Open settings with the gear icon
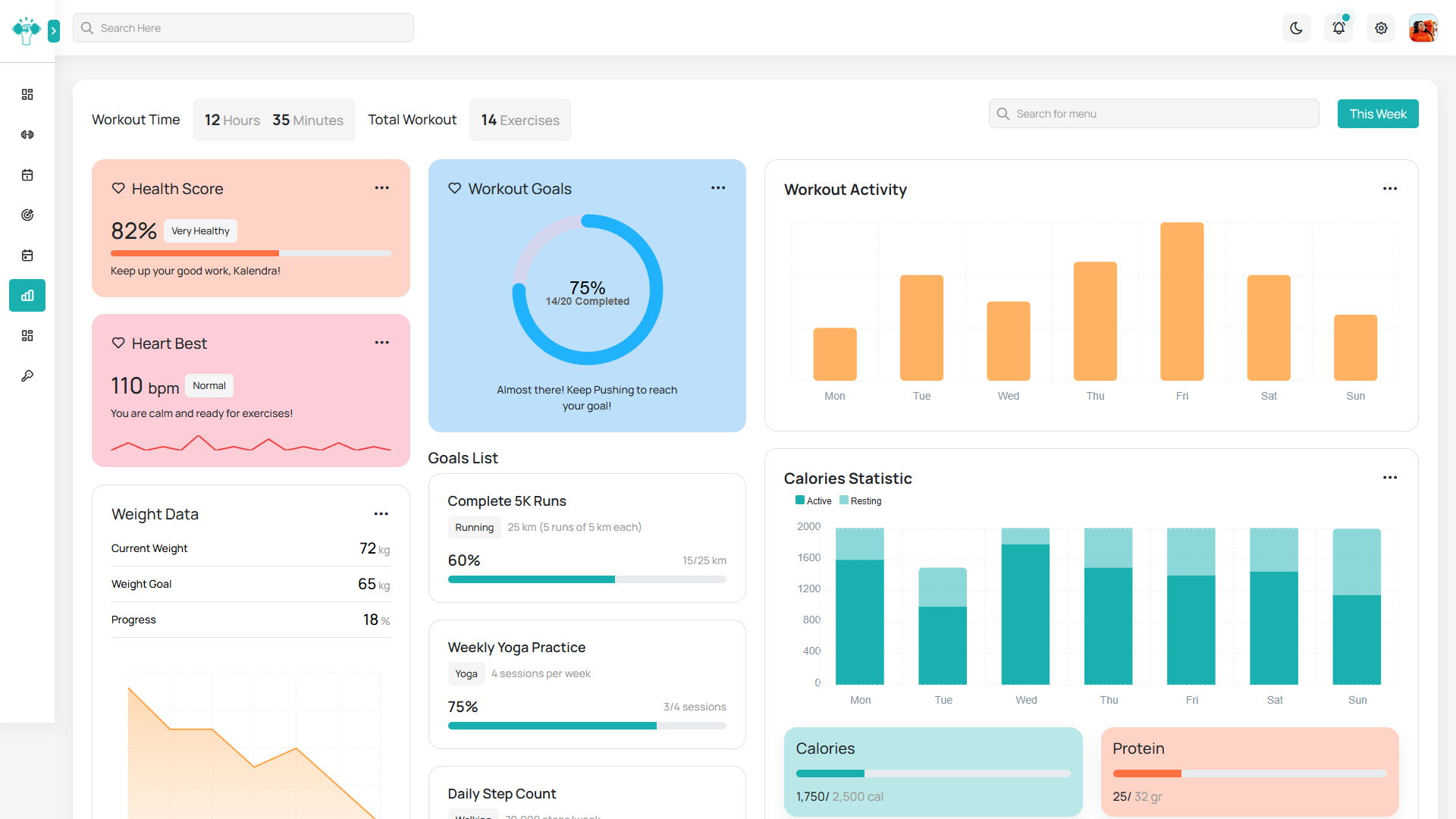The width and height of the screenshot is (1456, 819). [x=1380, y=28]
